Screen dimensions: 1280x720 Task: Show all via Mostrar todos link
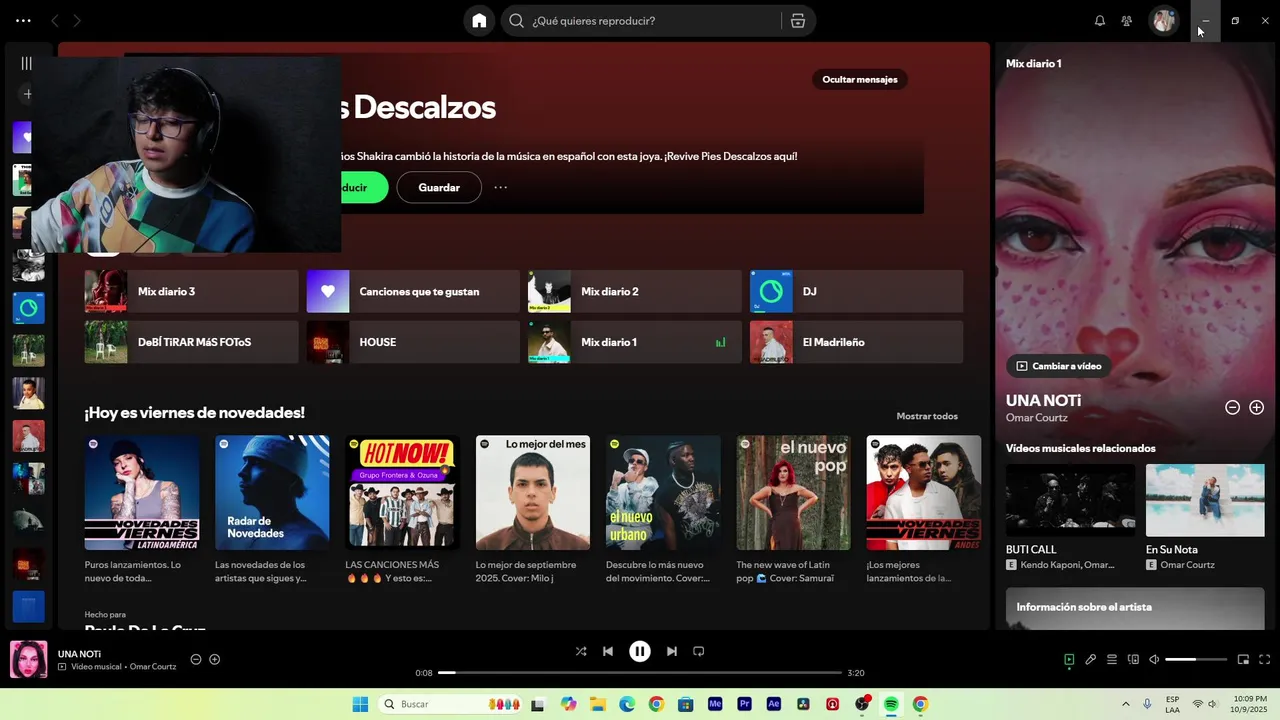[x=927, y=416]
